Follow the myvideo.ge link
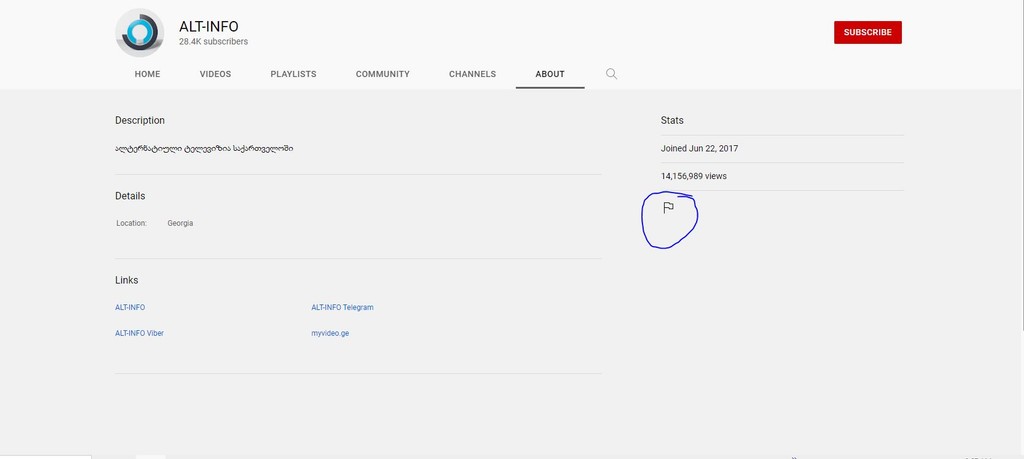This screenshot has height=459, width=1024. coord(330,333)
